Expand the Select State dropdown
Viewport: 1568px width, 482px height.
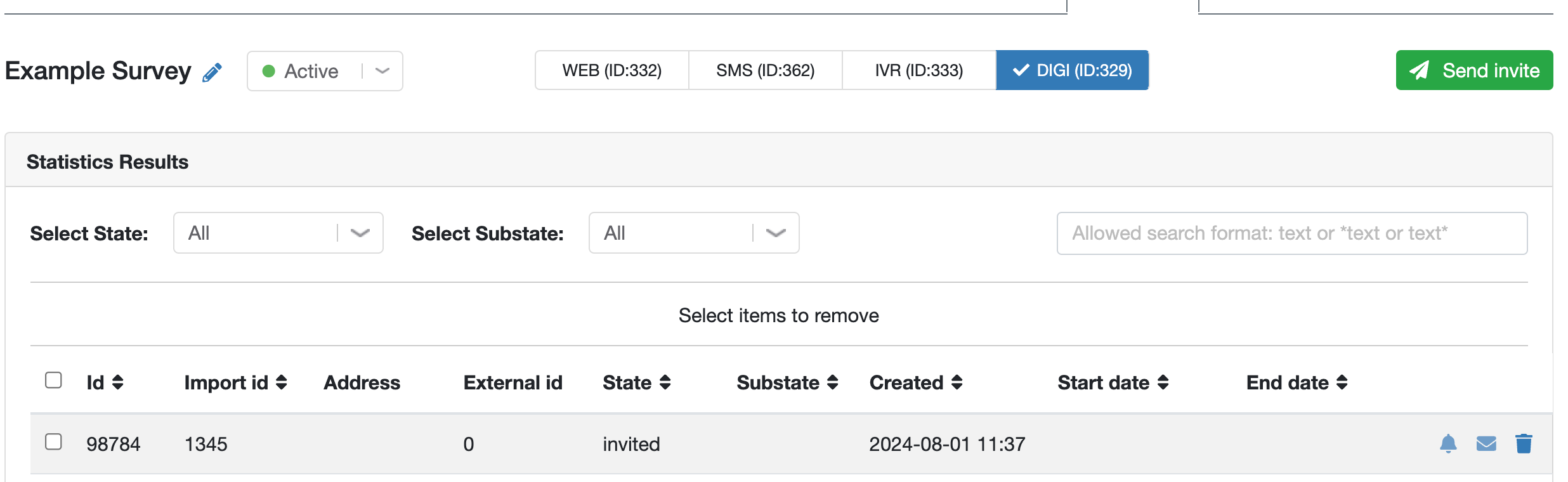(278, 233)
